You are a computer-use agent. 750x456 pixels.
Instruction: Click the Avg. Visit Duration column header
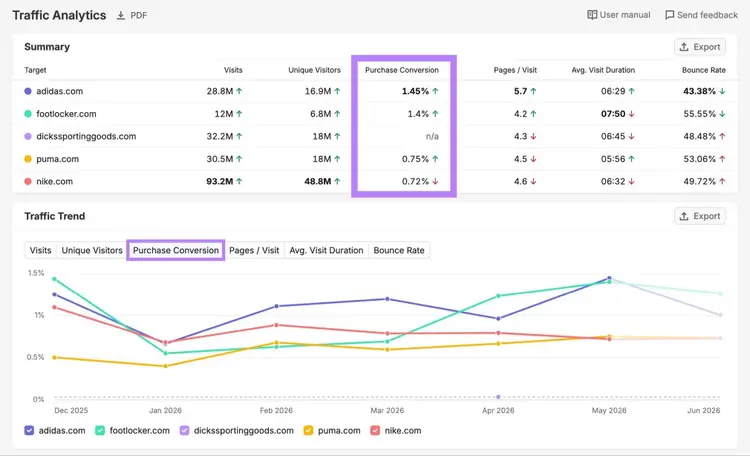click(603, 70)
